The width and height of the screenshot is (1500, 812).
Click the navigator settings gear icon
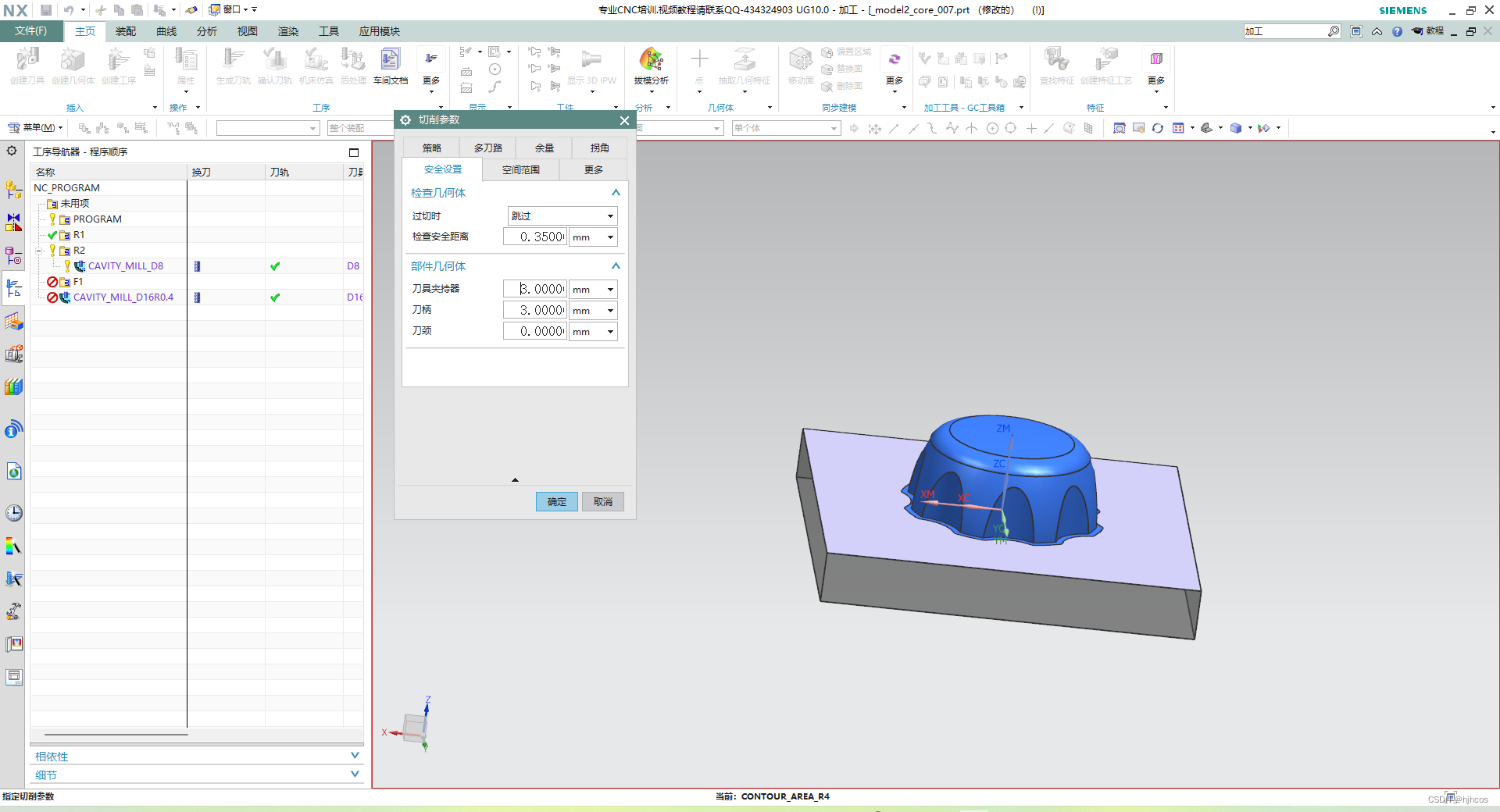(12, 151)
